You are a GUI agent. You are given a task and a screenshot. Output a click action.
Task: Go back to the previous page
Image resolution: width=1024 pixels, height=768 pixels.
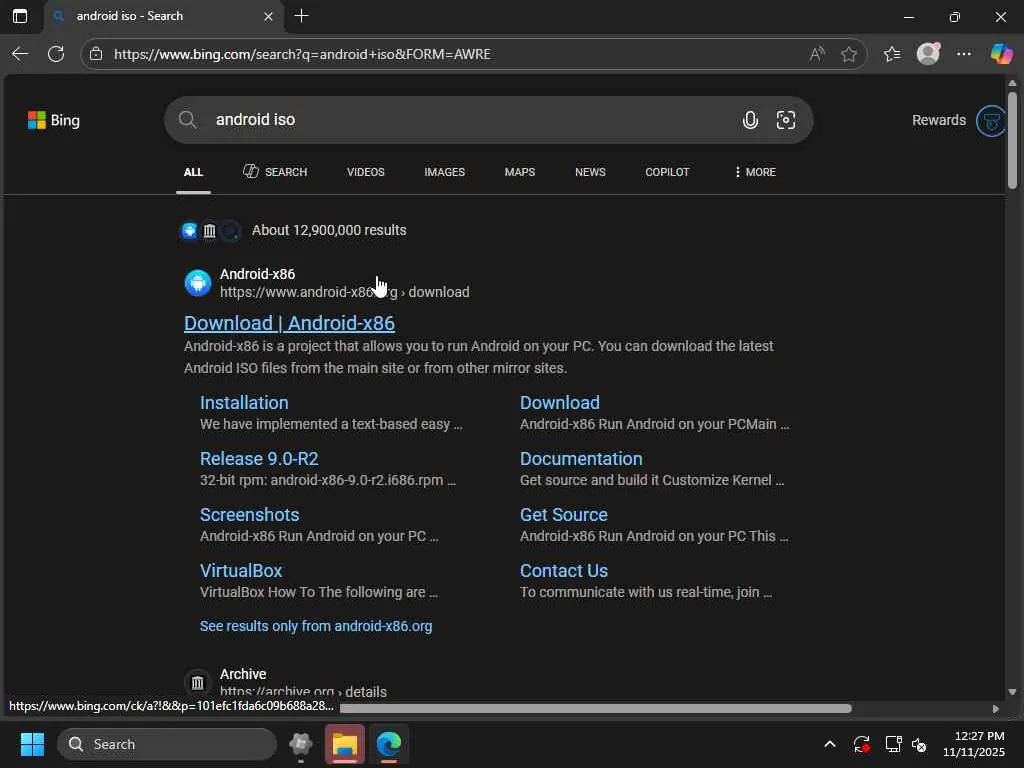point(20,54)
